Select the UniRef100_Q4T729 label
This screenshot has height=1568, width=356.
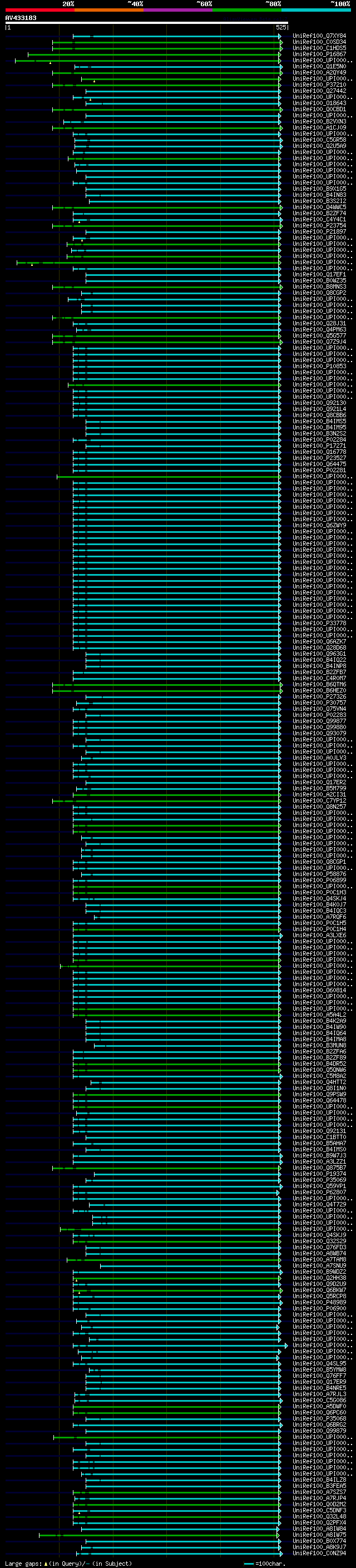[x=319, y=1204]
